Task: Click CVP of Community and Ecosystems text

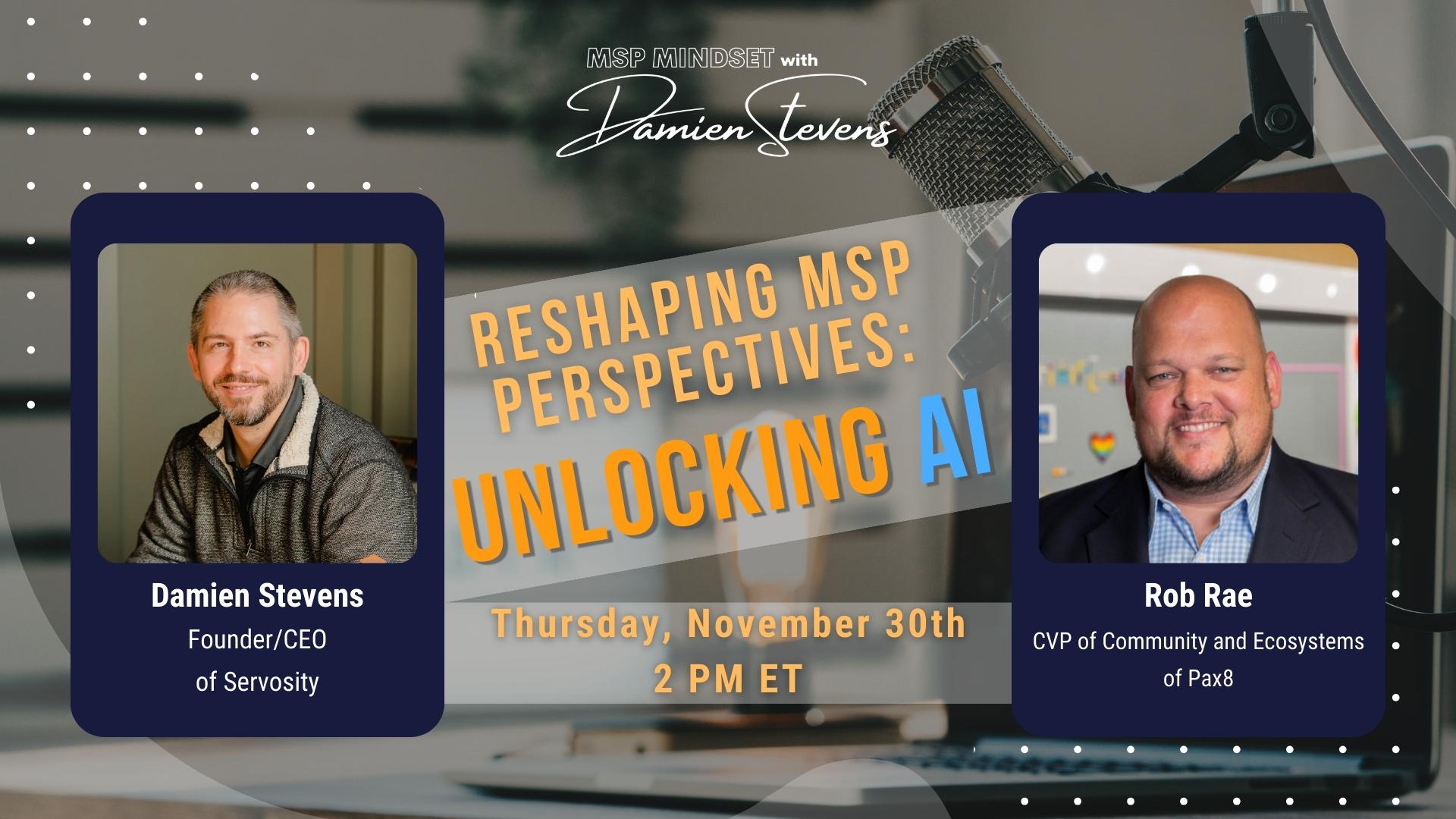Action: click(x=1198, y=642)
